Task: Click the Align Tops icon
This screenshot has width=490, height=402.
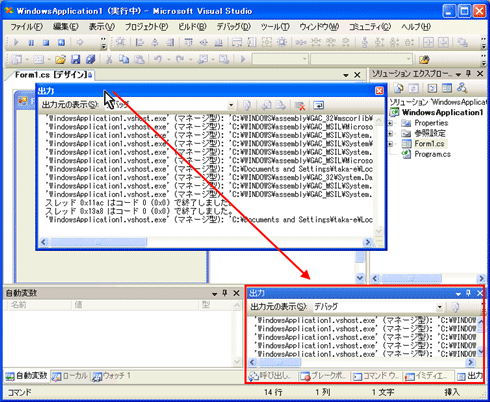Action: tap(188, 42)
